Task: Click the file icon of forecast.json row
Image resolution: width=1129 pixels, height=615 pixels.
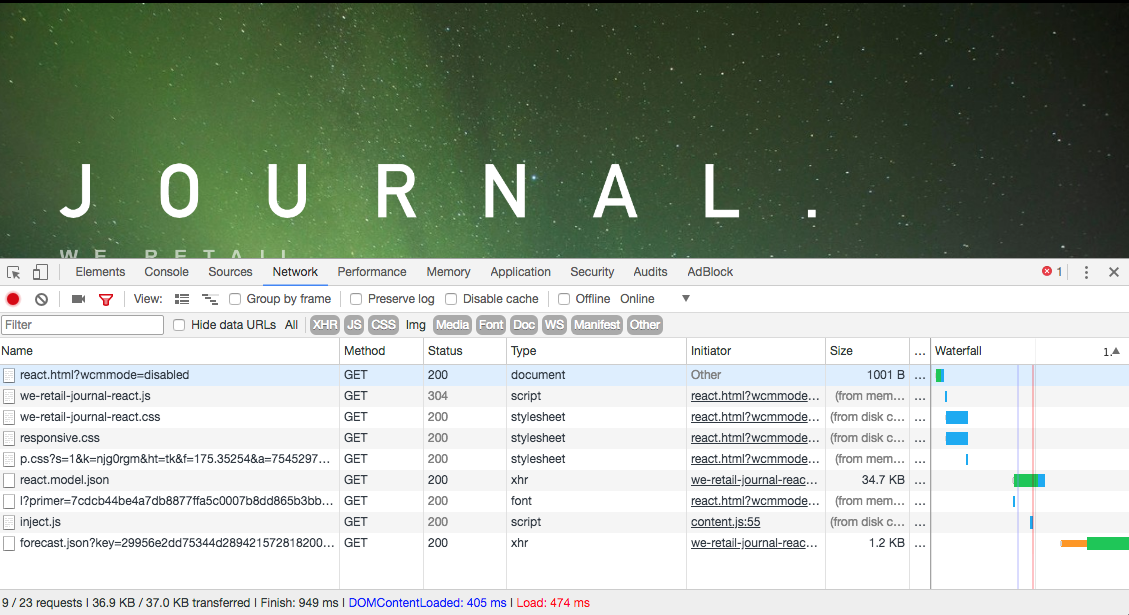Action: pyautogui.click(x=9, y=544)
